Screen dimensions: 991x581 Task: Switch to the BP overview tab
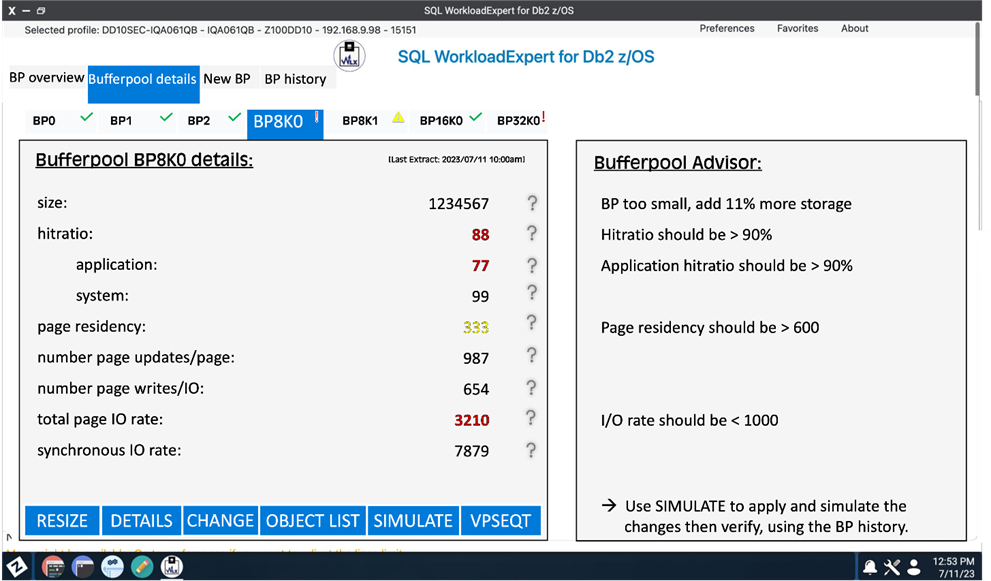click(x=47, y=78)
